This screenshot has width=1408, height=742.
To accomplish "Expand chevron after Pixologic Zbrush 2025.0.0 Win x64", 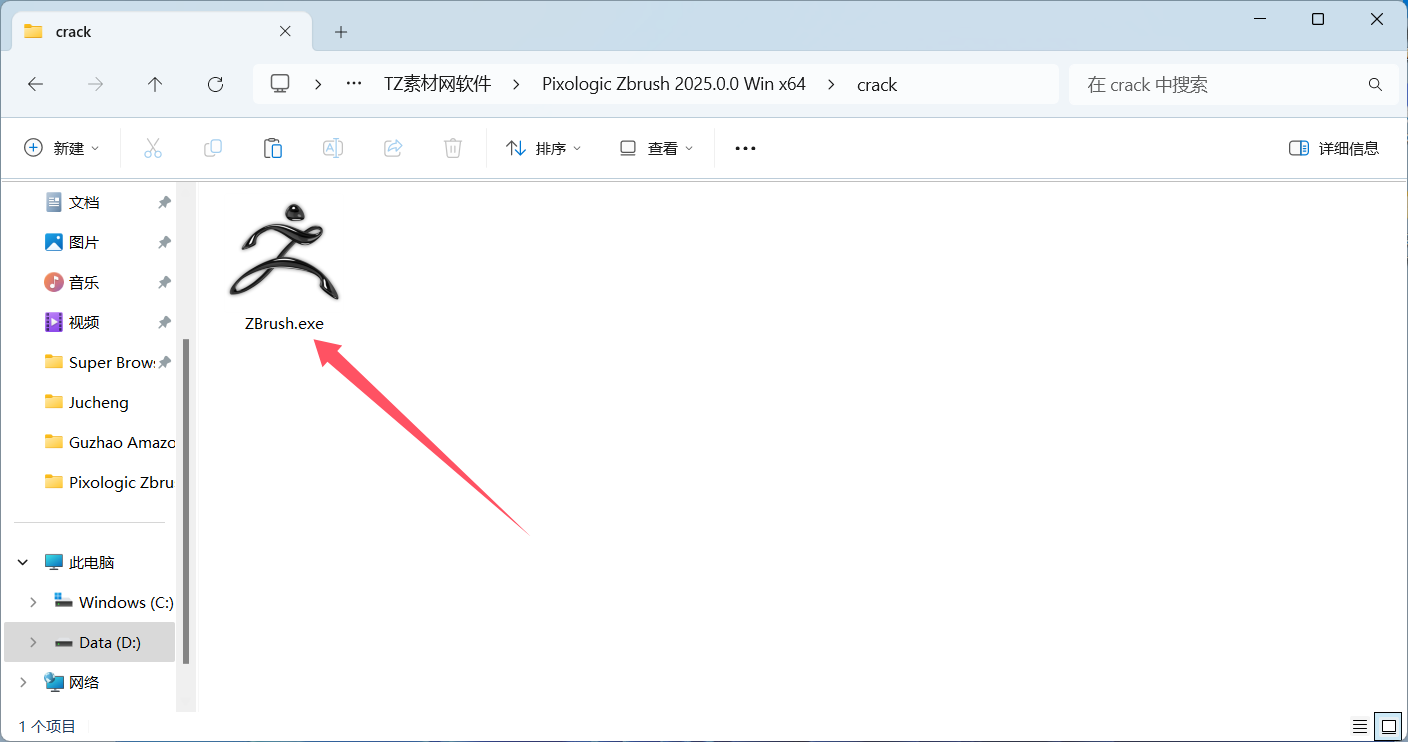I will tap(831, 84).
